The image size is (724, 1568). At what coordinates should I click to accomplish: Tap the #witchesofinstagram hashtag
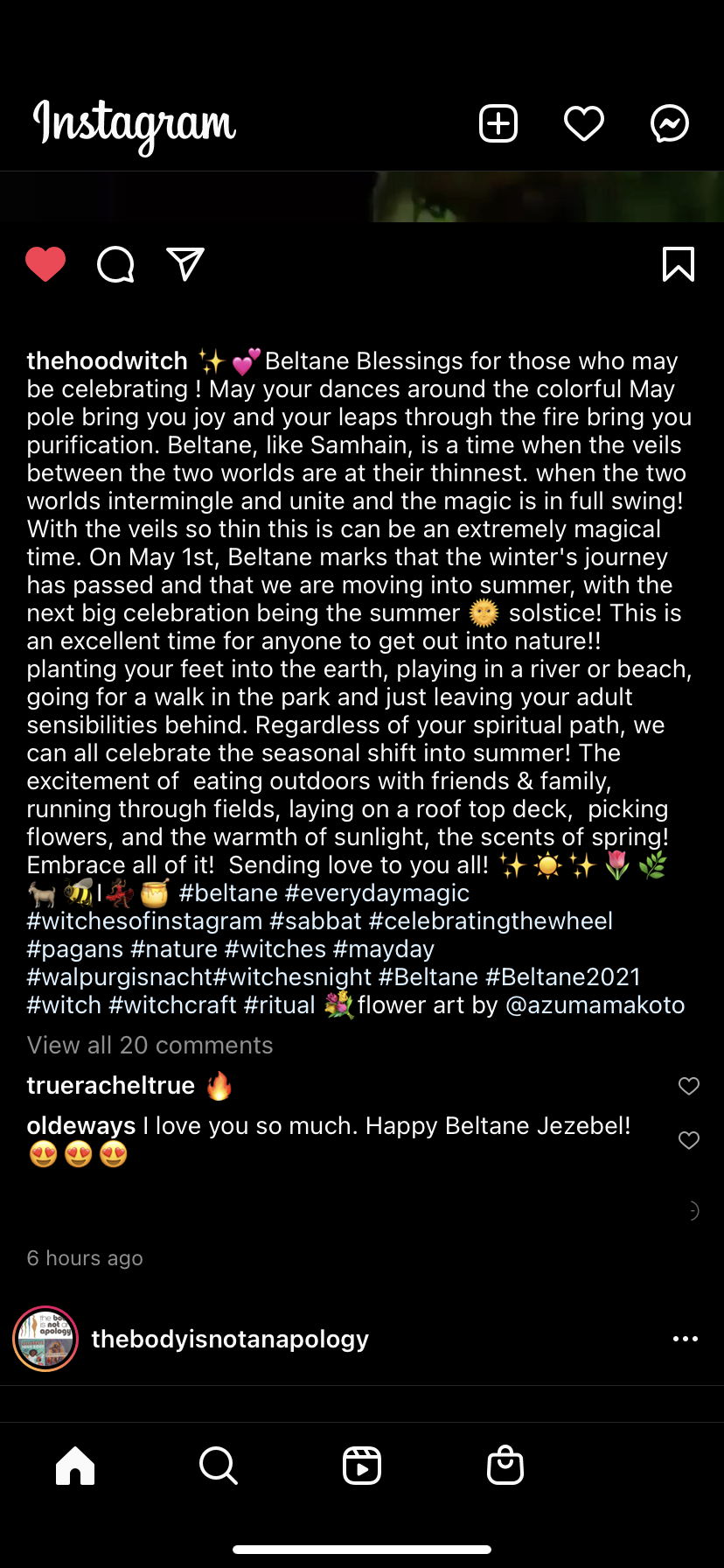click(x=144, y=920)
